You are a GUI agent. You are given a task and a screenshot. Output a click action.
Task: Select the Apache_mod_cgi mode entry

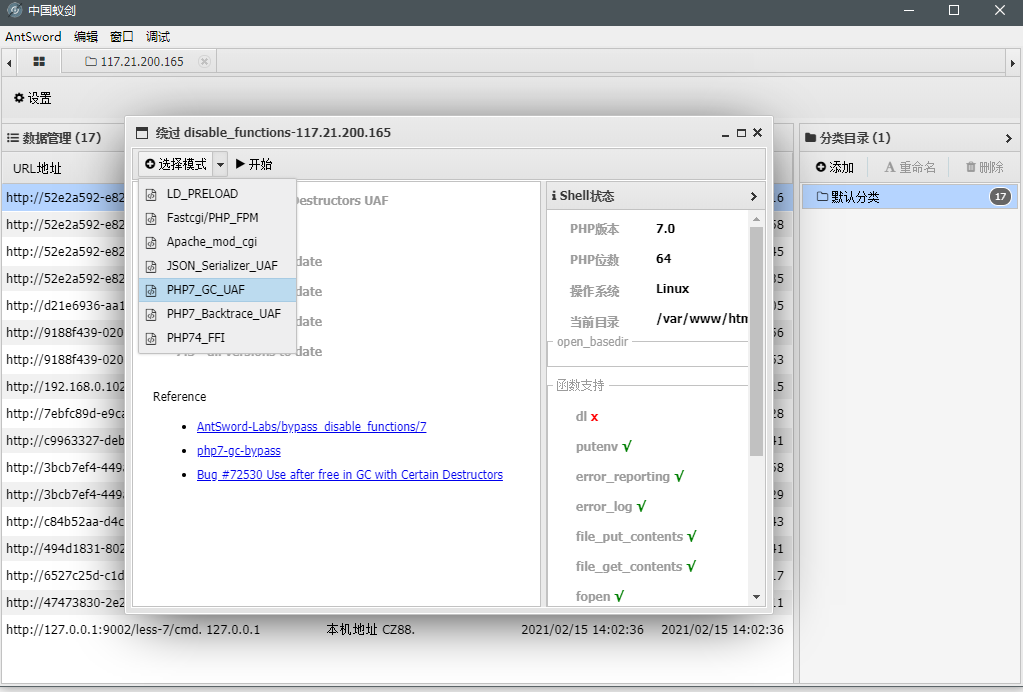click(x=211, y=242)
